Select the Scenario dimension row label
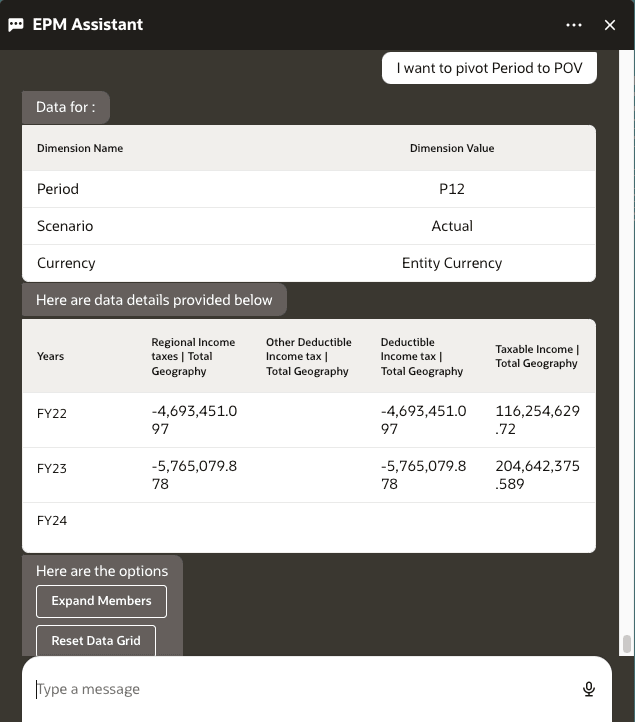The width and height of the screenshot is (635, 722). click(65, 226)
